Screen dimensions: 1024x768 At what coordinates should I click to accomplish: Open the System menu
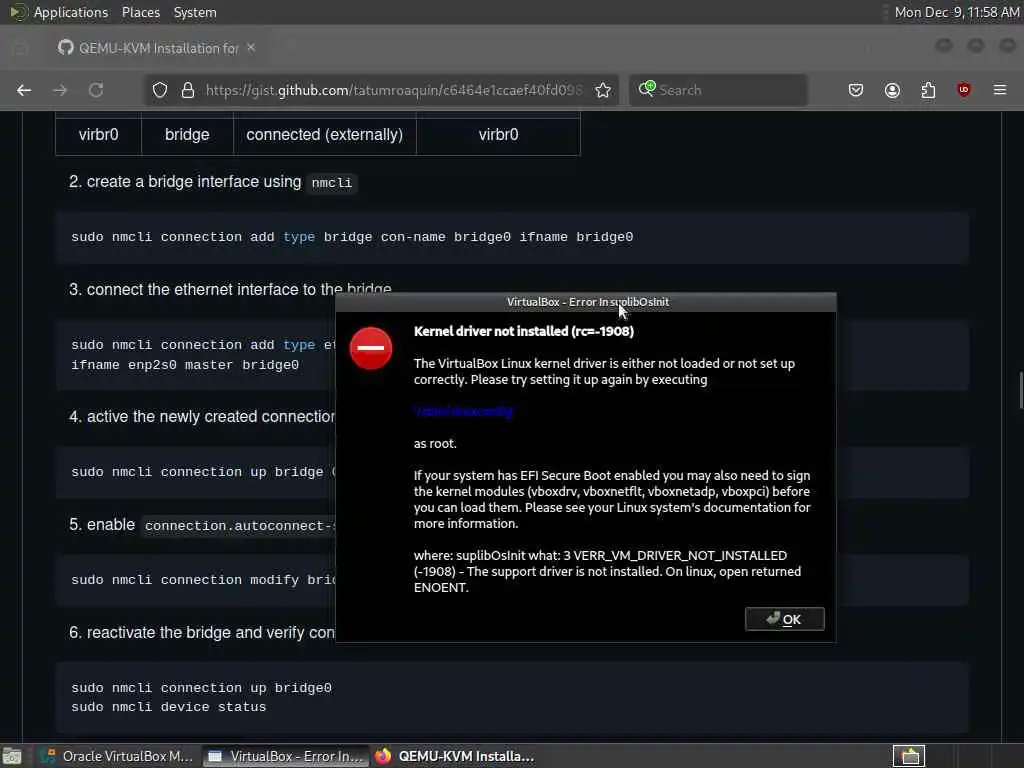point(195,12)
